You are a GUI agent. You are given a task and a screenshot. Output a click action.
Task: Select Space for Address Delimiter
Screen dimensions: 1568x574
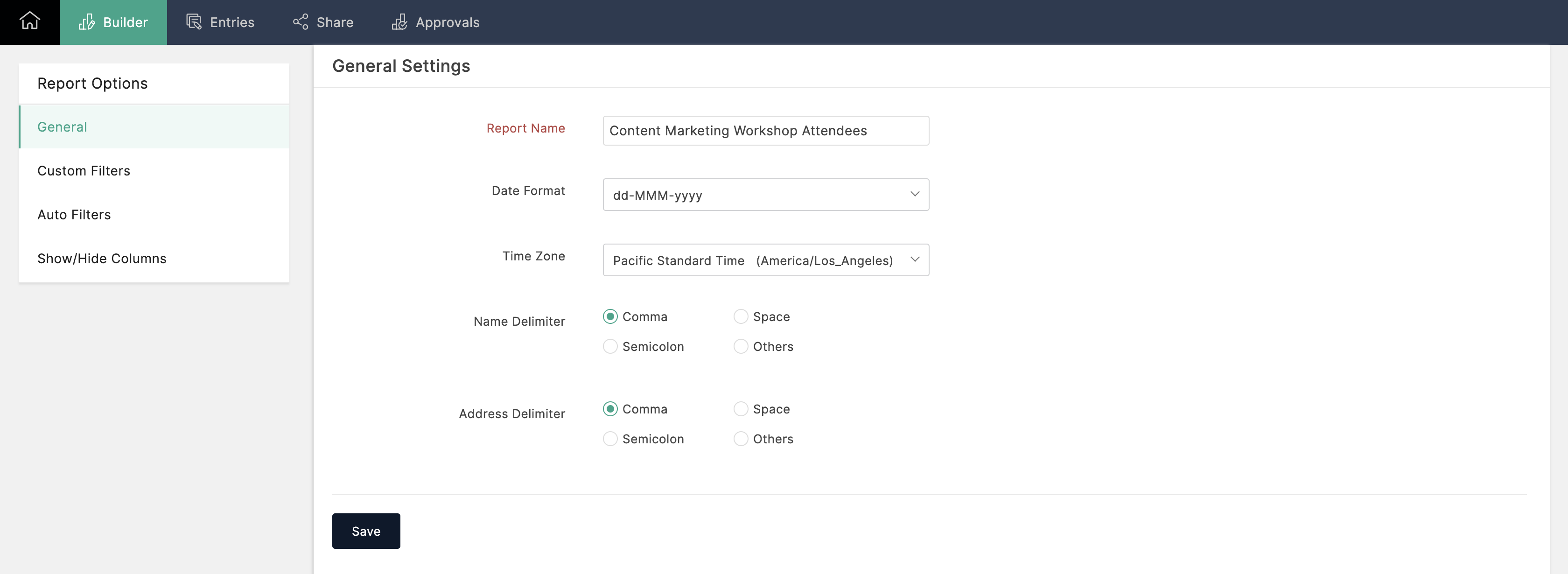point(740,409)
